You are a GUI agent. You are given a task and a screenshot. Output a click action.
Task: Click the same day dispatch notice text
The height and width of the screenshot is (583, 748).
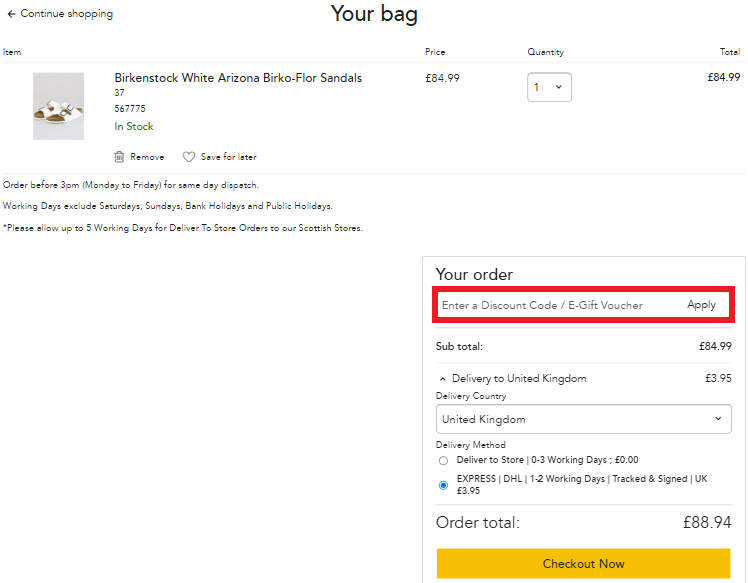(x=131, y=185)
